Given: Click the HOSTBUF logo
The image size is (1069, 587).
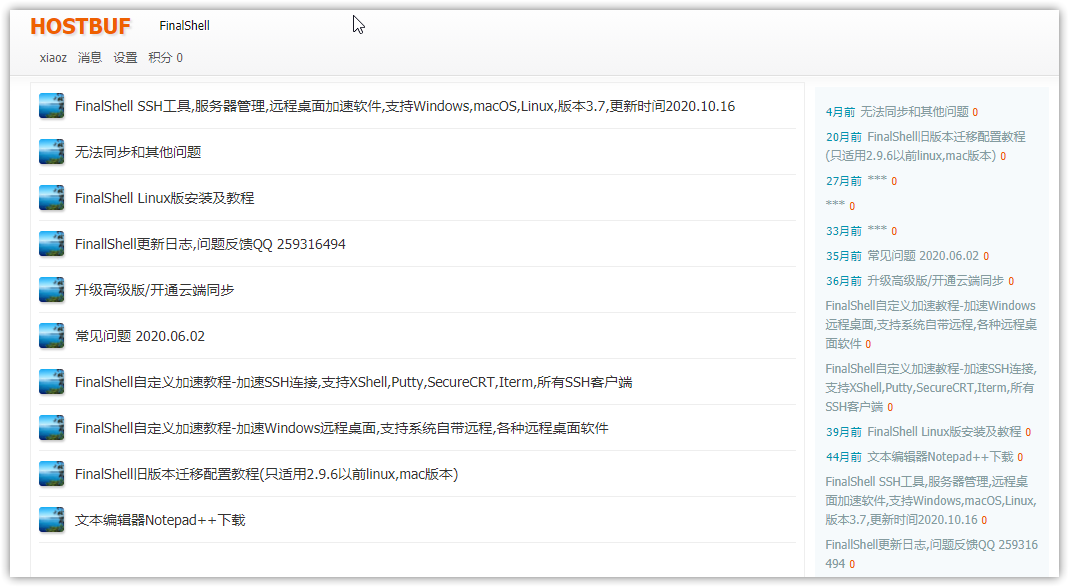Looking at the screenshot, I should point(80,27).
